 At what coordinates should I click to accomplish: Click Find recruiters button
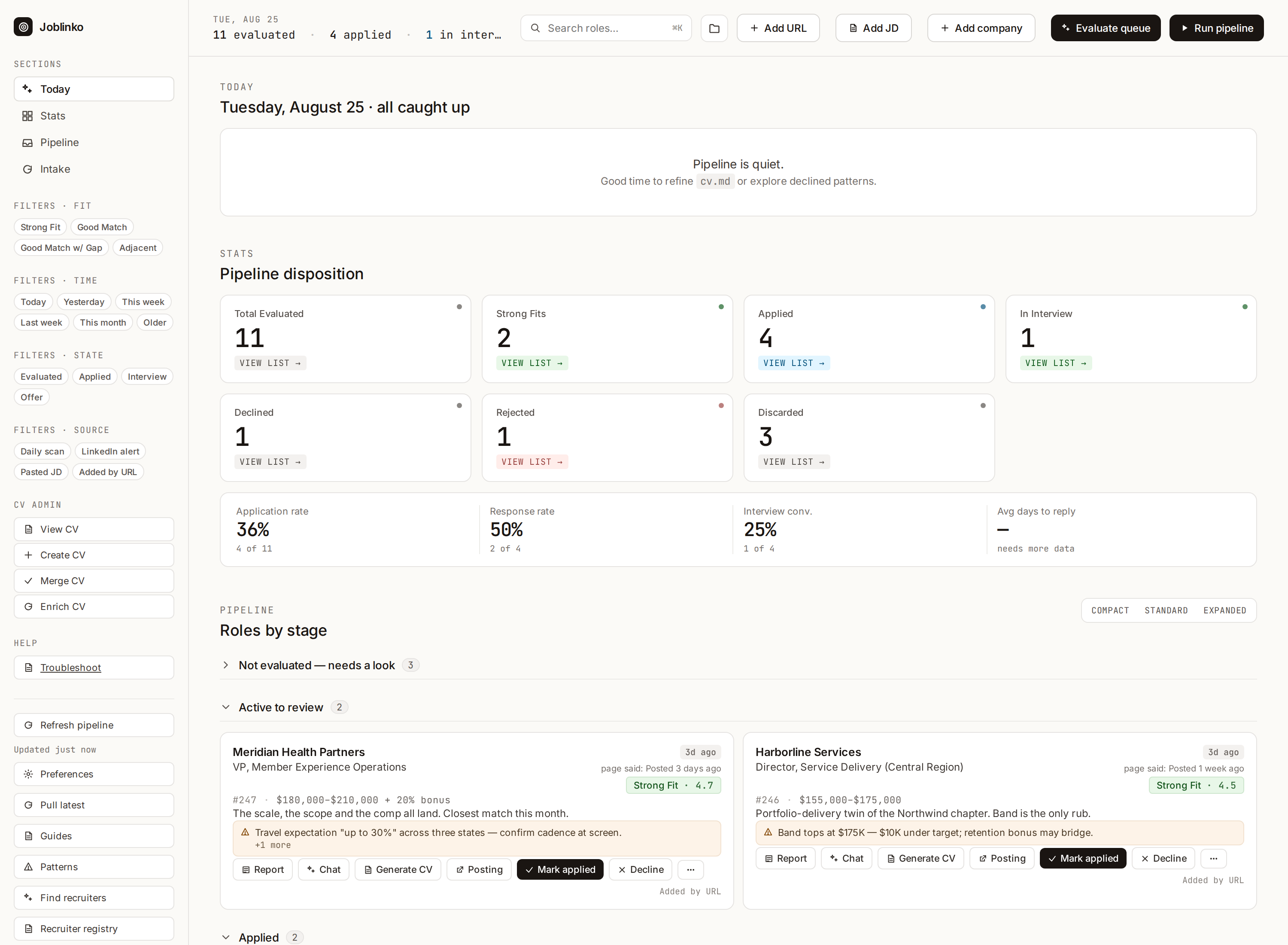click(94, 898)
